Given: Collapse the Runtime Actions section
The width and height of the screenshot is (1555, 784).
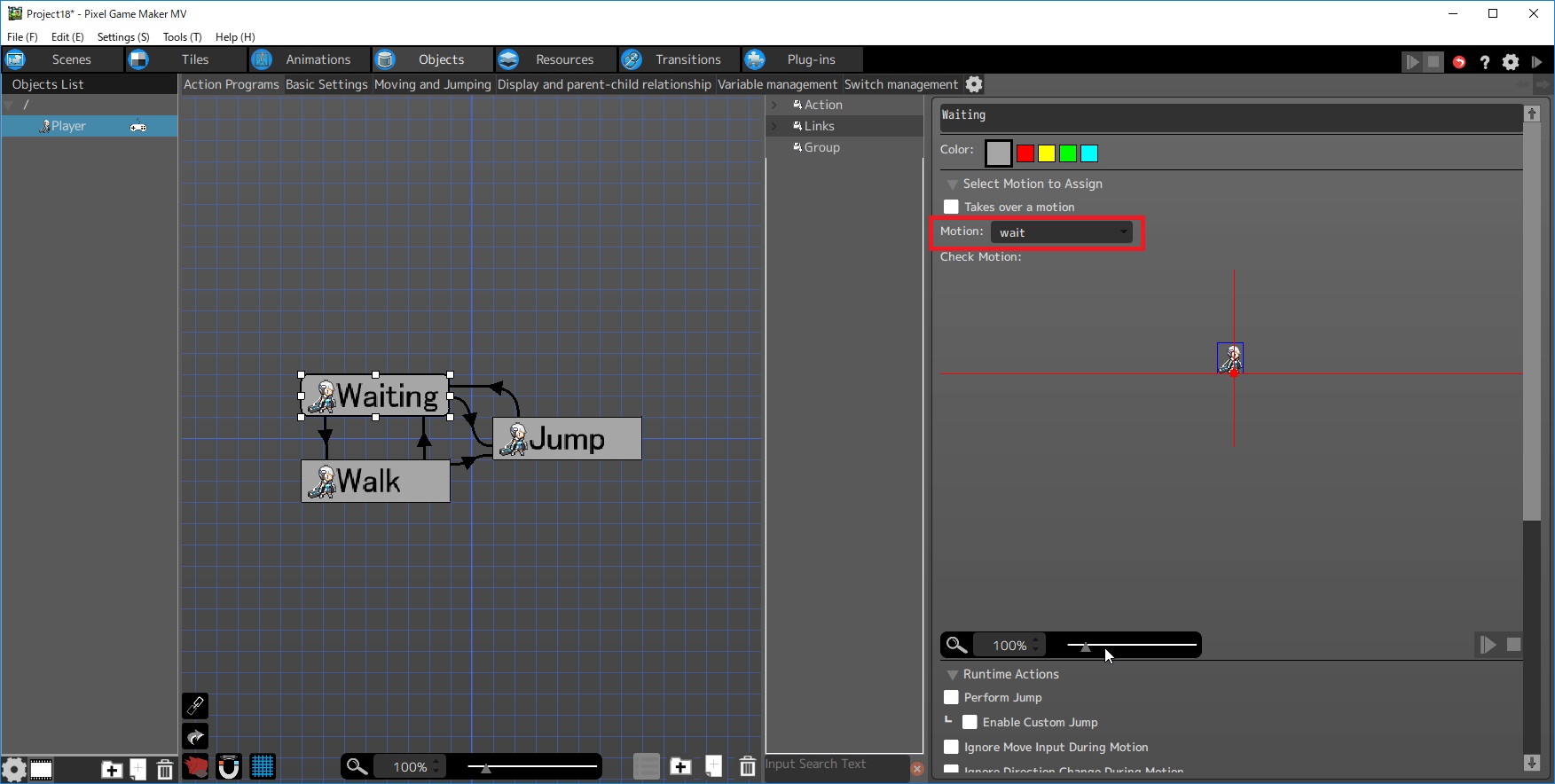Looking at the screenshot, I should point(952,675).
